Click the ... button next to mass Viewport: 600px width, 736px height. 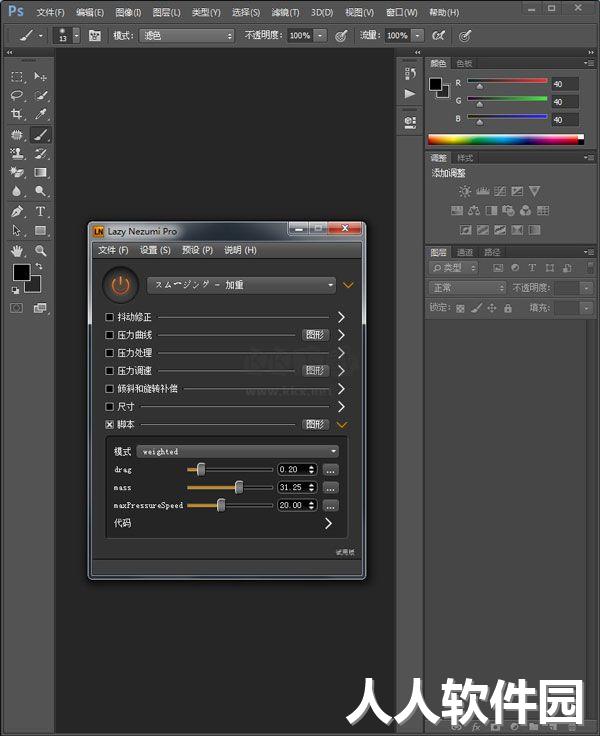click(331, 488)
